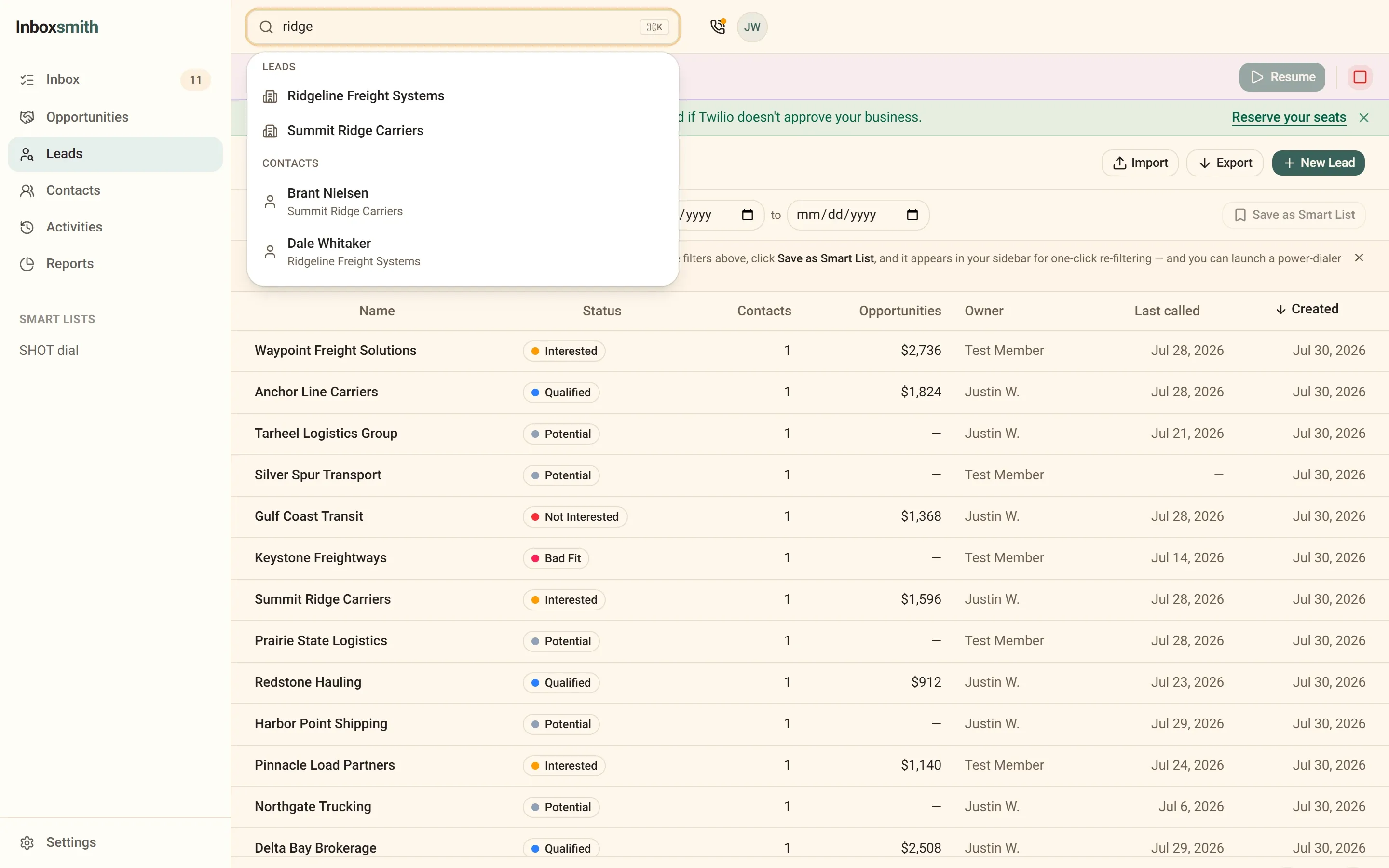Click the Import button

pyautogui.click(x=1140, y=163)
